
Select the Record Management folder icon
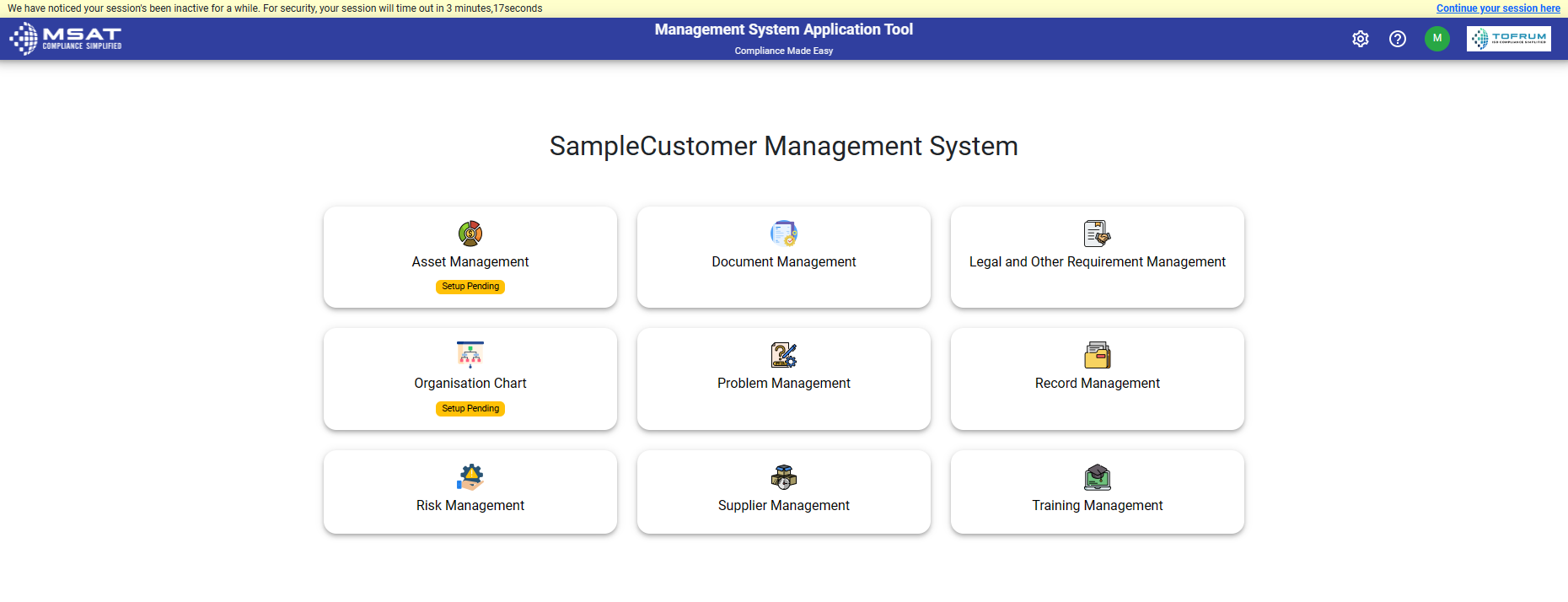point(1097,355)
